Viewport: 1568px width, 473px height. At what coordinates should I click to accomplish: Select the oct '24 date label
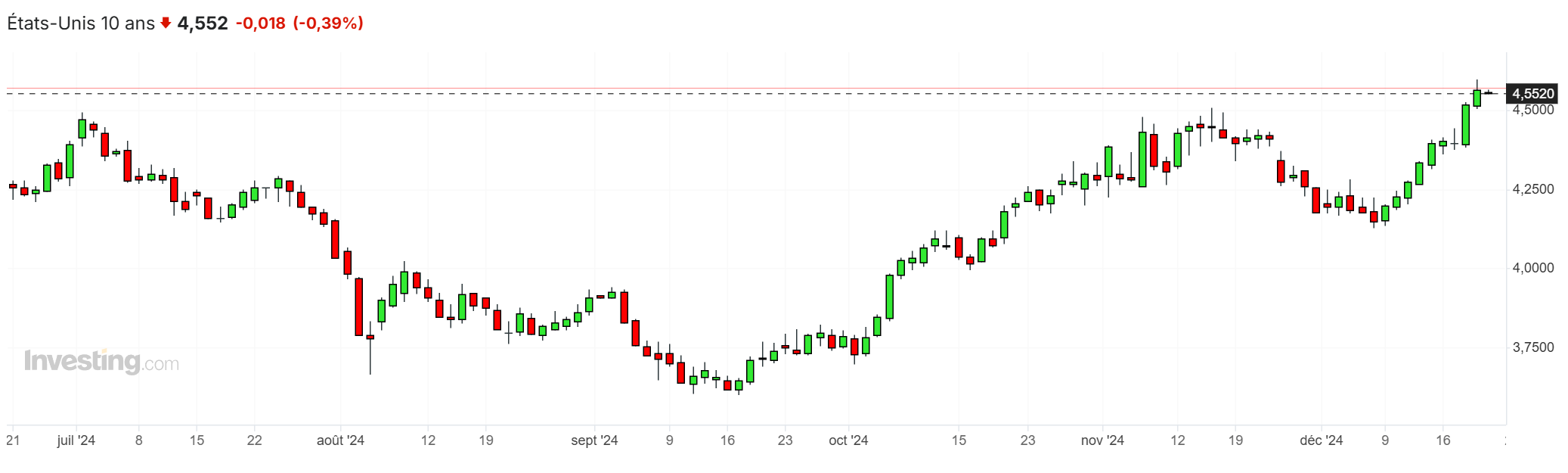[848, 440]
